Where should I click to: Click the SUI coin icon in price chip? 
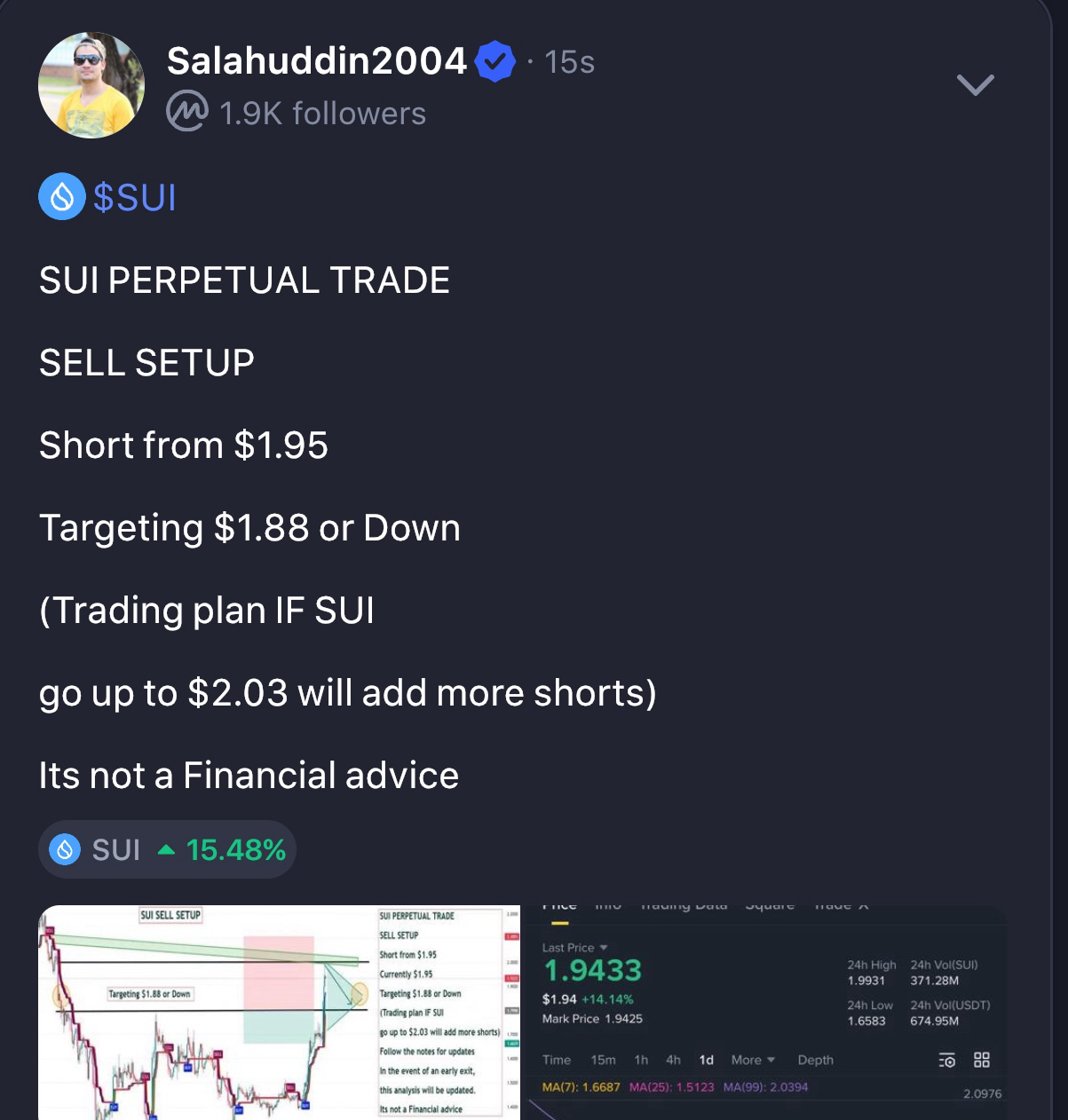[65, 849]
